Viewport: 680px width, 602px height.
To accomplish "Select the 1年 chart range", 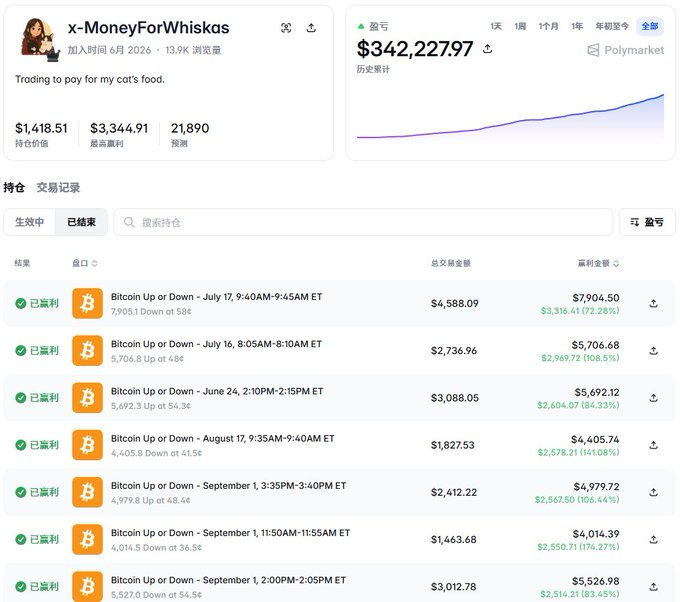I will click(577, 26).
